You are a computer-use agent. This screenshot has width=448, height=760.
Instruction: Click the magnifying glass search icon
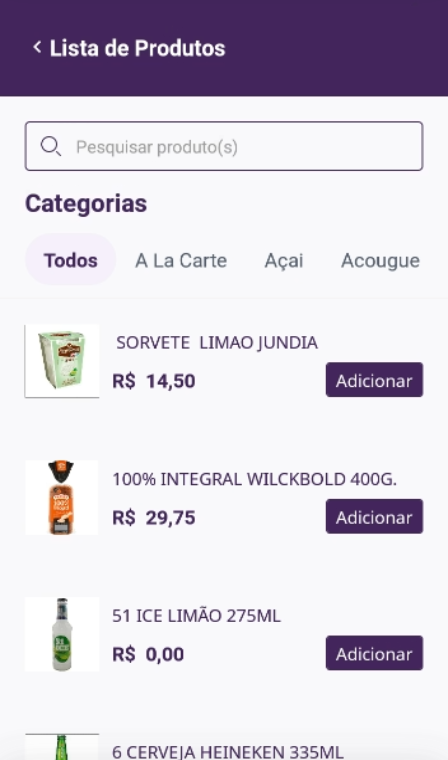coord(50,146)
